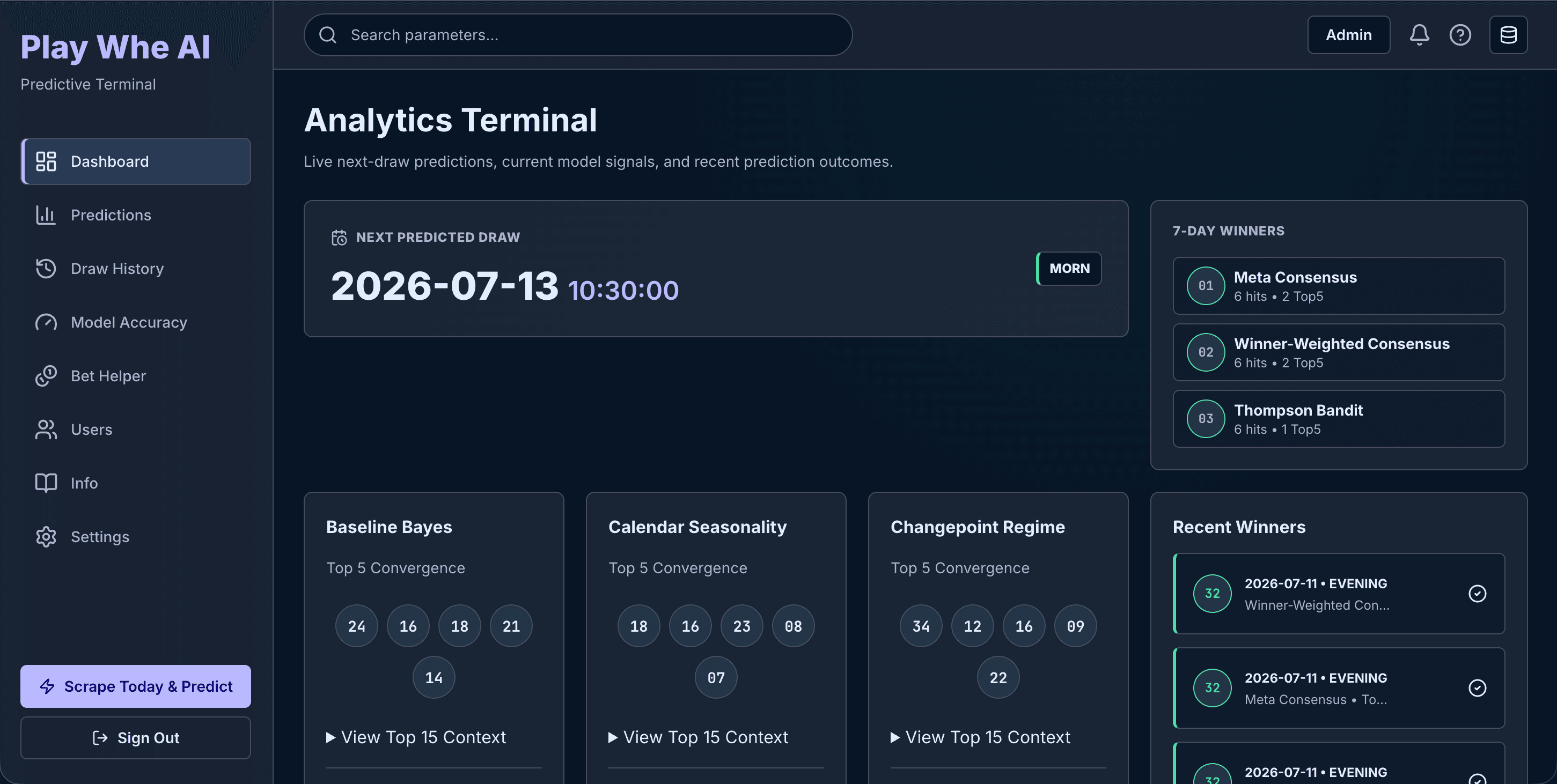Click the Settings gear icon
The width and height of the screenshot is (1557, 784).
46,537
